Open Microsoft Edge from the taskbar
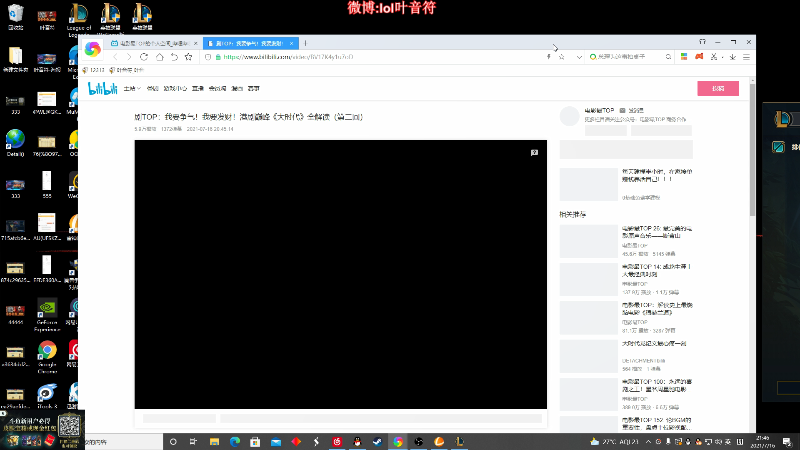Screen dimensions: 800x450 point(235,442)
